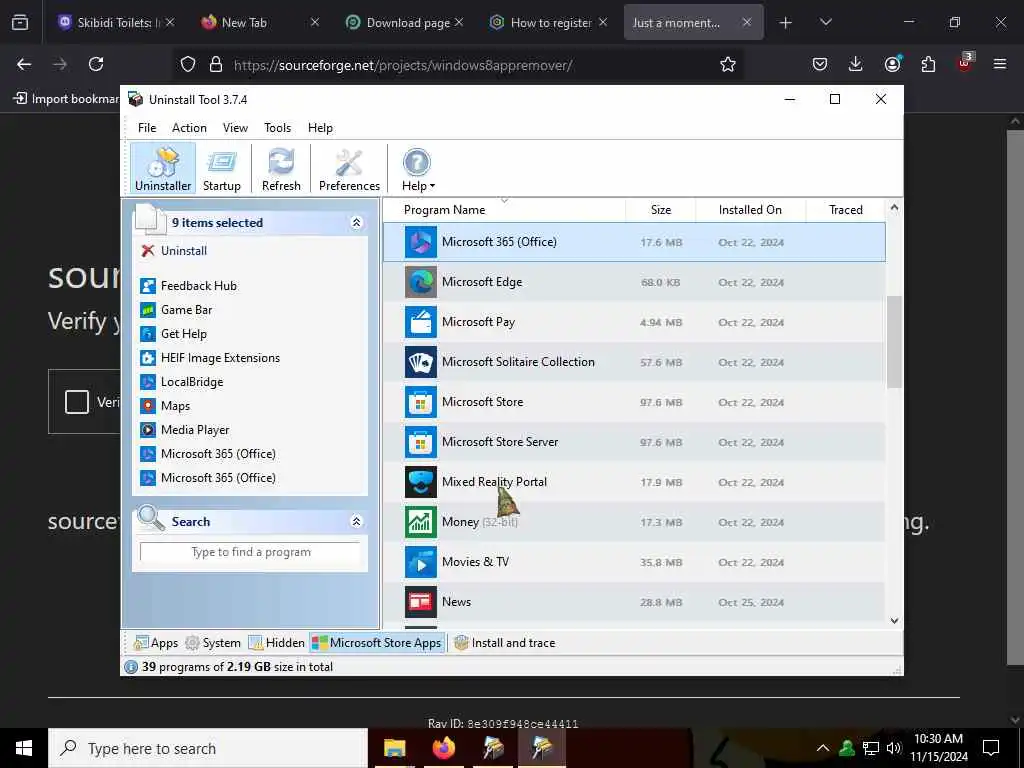This screenshot has width=1024, height=768.
Task: Open the Firefox hamburger menu
Action: coord(999,64)
